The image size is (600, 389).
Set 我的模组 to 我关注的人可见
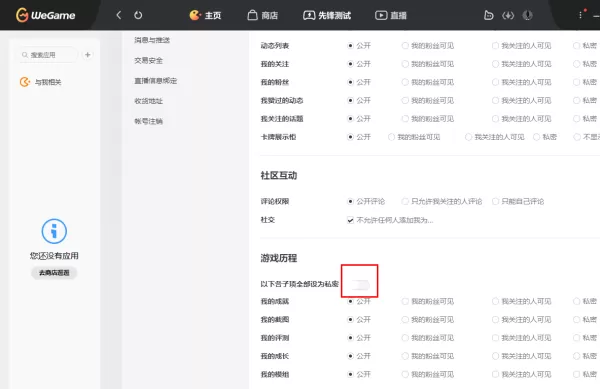pyautogui.click(x=495, y=374)
